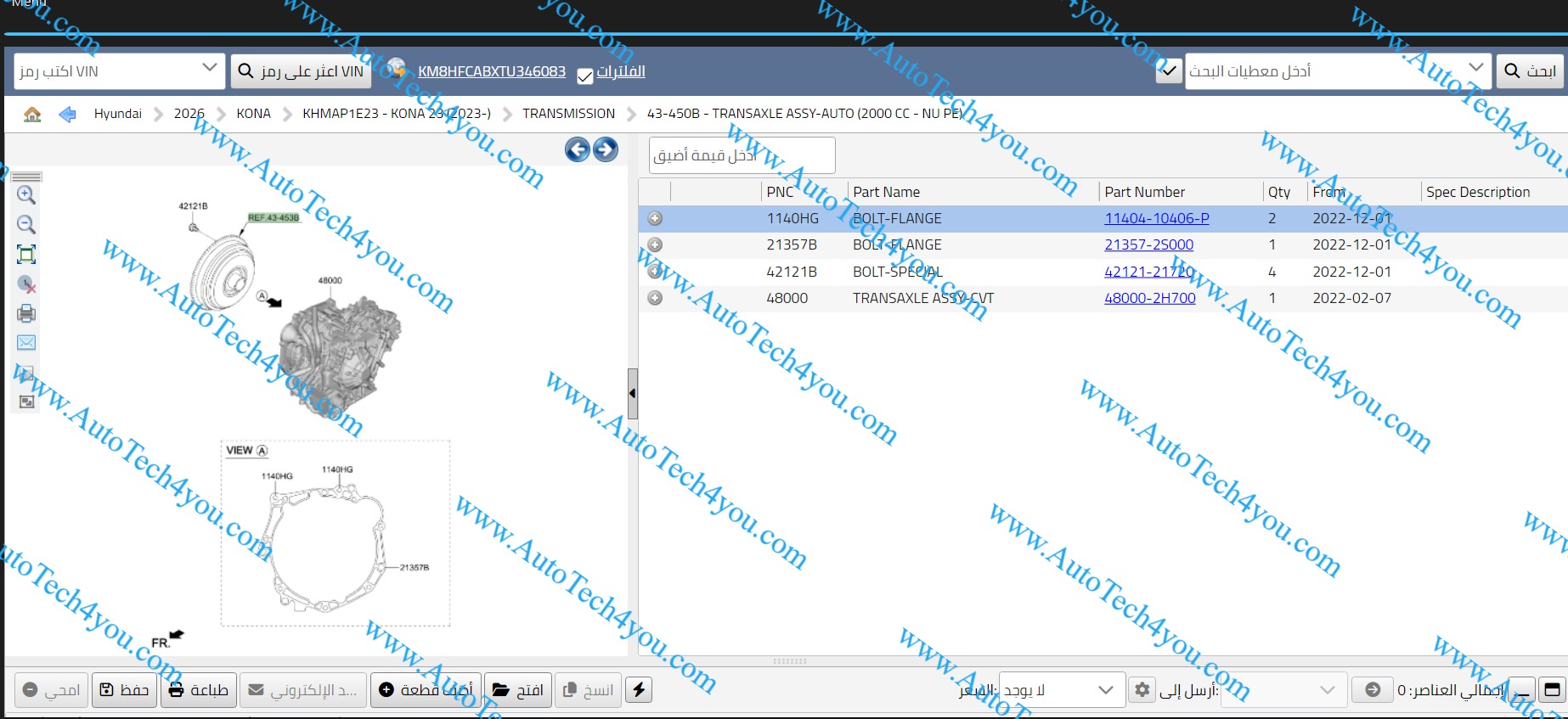Expand the 1140HG BOLT-FLANGE row
1568x719 pixels.
click(x=655, y=219)
